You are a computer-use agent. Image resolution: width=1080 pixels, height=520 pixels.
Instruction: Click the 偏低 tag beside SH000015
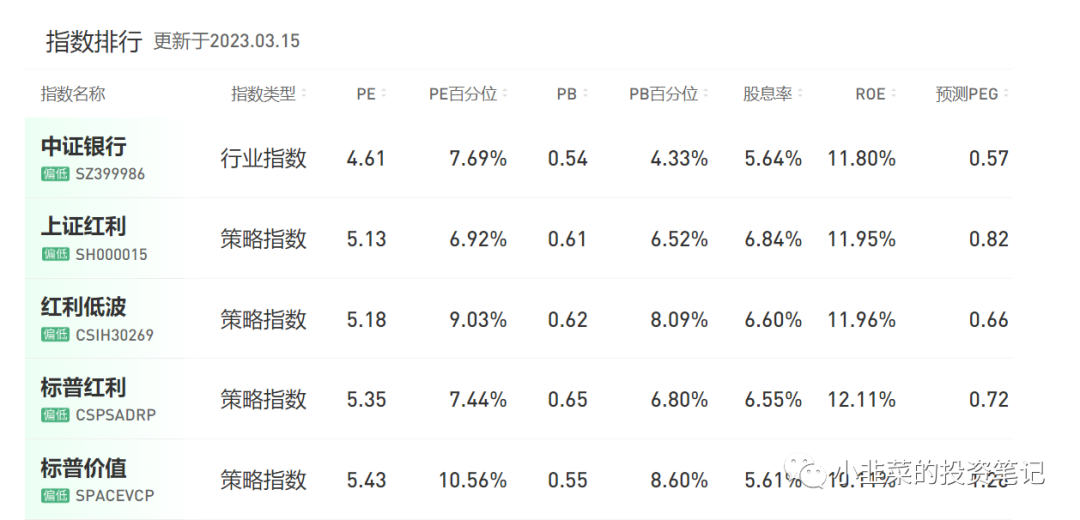coord(55,254)
